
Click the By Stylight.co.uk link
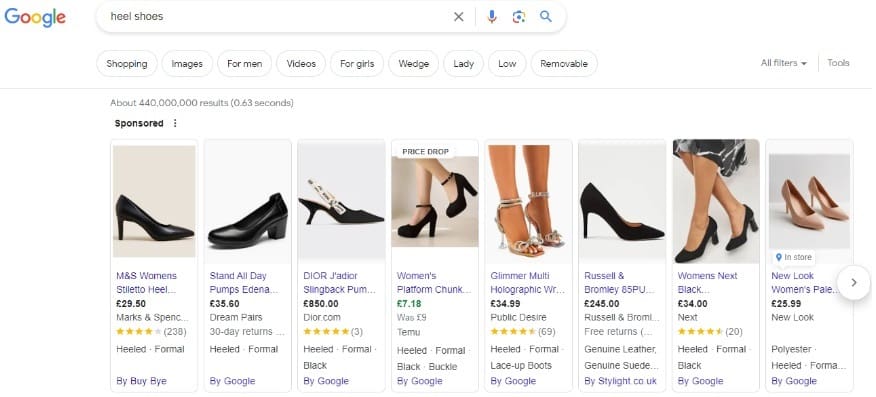point(620,381)
